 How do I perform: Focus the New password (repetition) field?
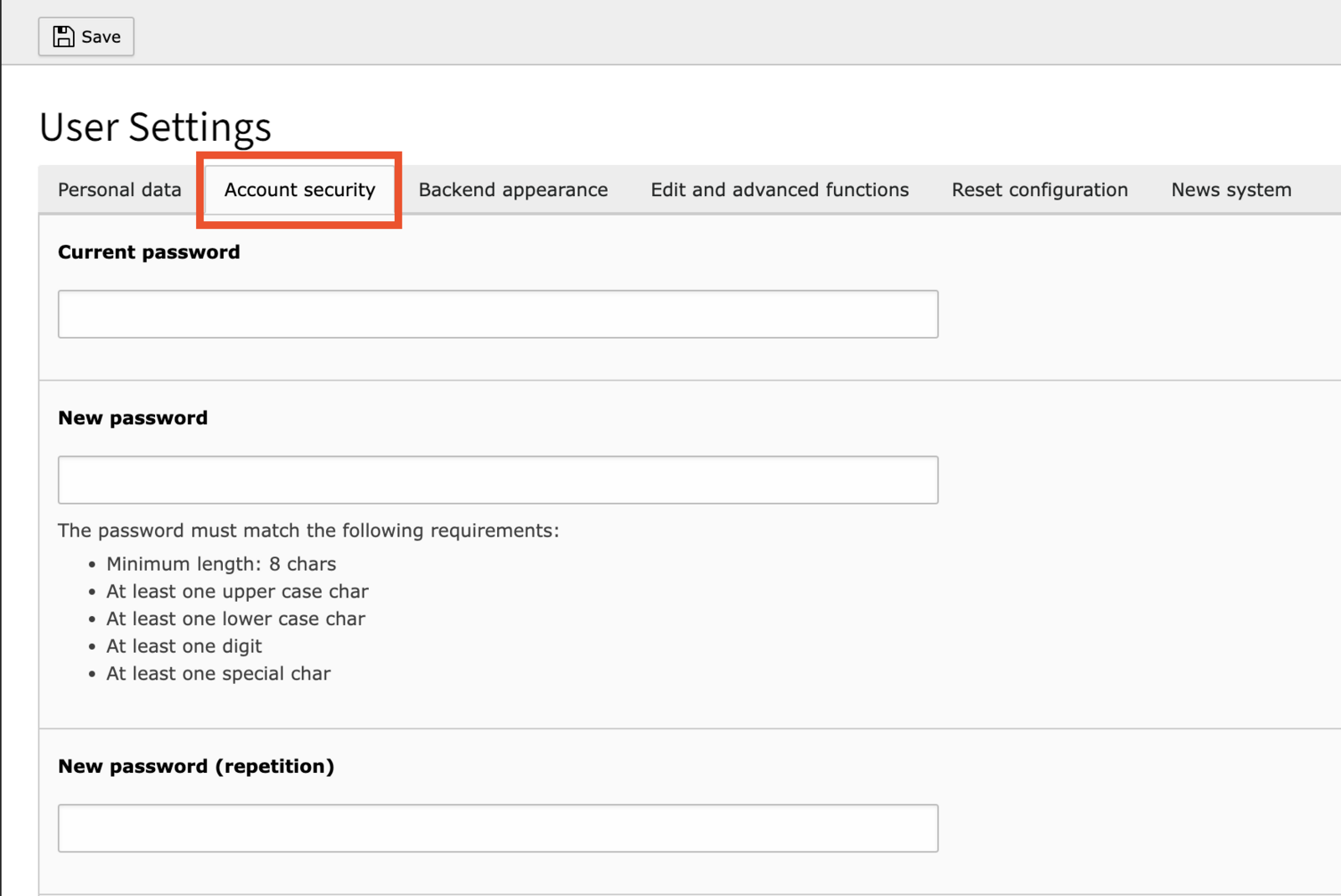(x=498, y=828)
